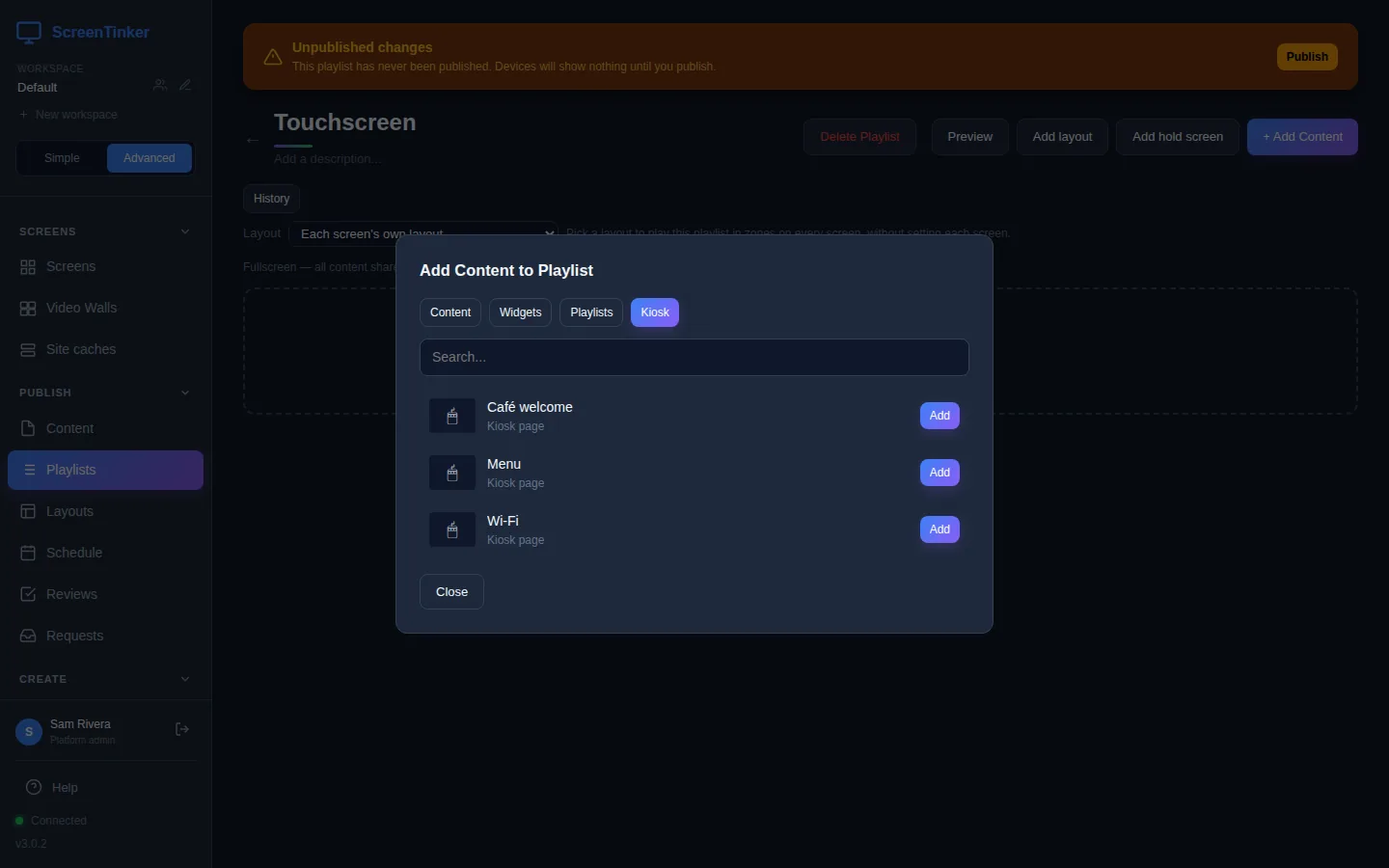
Task: Click the Layouts icon in sidebar
Action: pyautogui.click(x=28, y=511)
